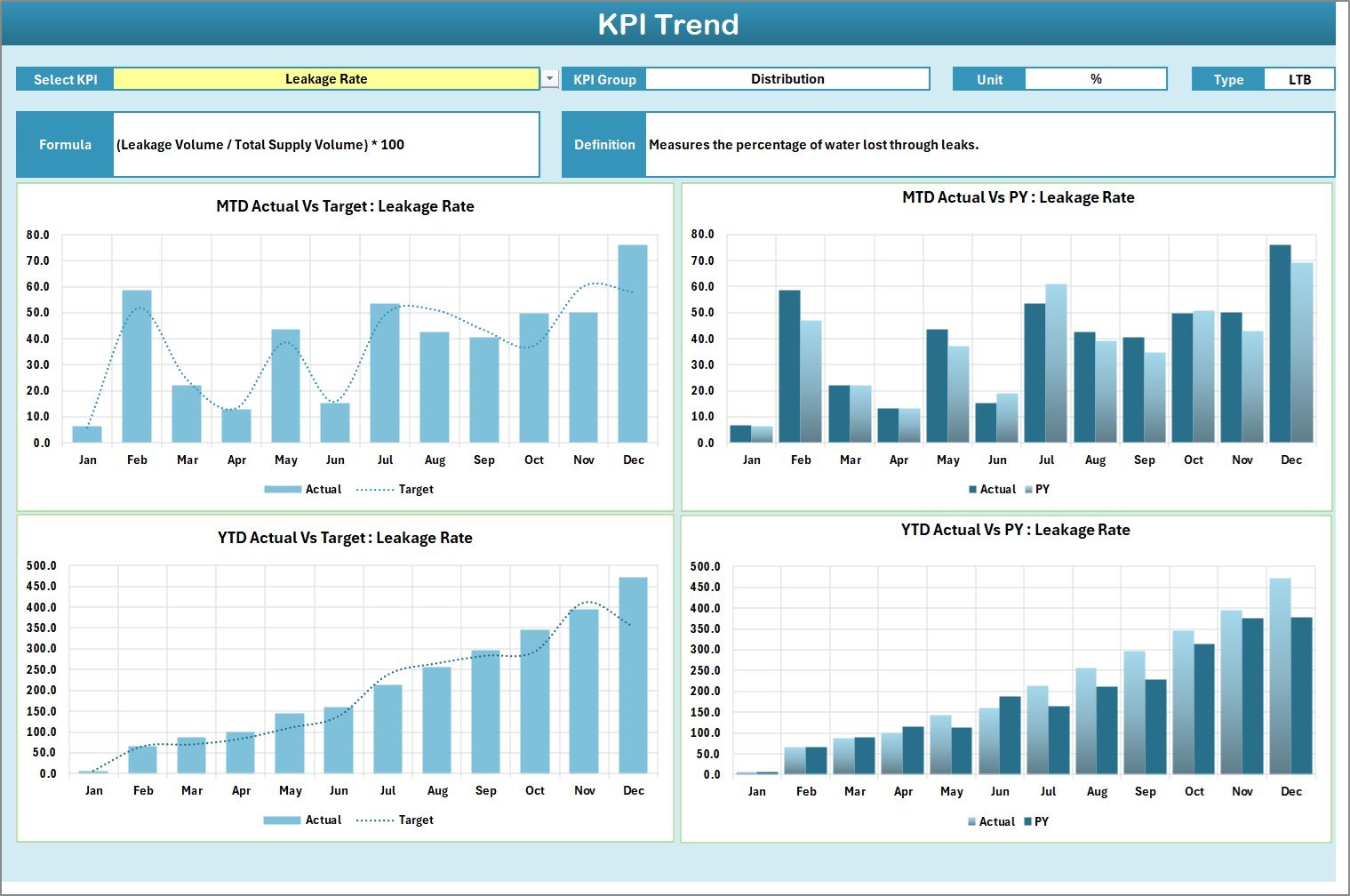Click PY legend swatch in MTD PY chart
1350x896 pixels.
click(1028, 490)
